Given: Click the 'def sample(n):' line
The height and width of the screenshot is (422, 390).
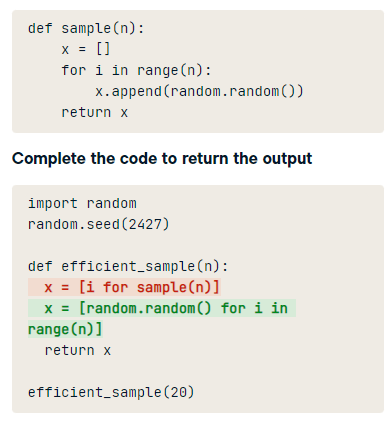Looking at the screenshot, I should pos(86,28).
